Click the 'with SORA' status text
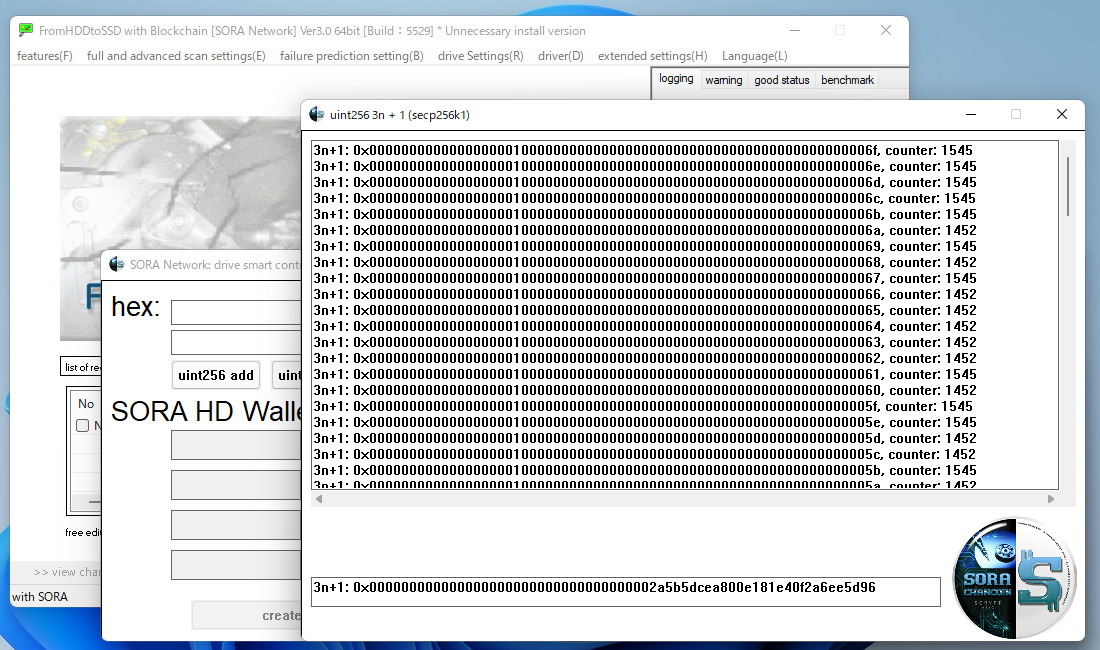Image resolution: width=1100 pixels, height=650 pixels. (40, 597)
